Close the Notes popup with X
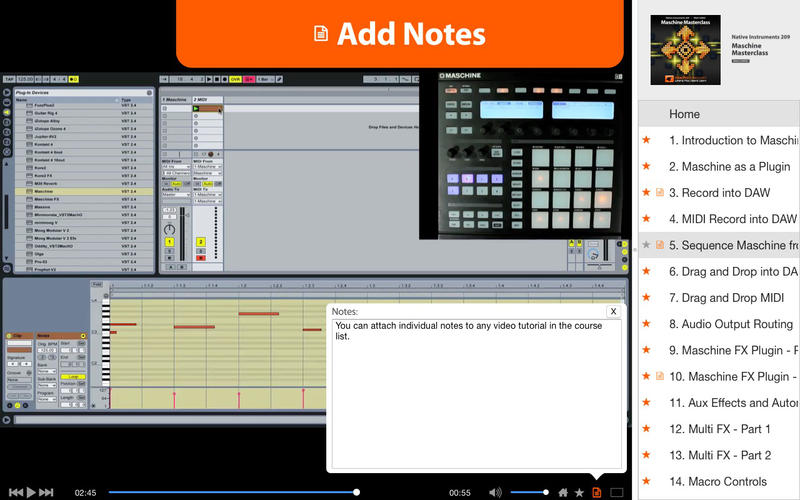The image size is (800, 500). (613, 311)
